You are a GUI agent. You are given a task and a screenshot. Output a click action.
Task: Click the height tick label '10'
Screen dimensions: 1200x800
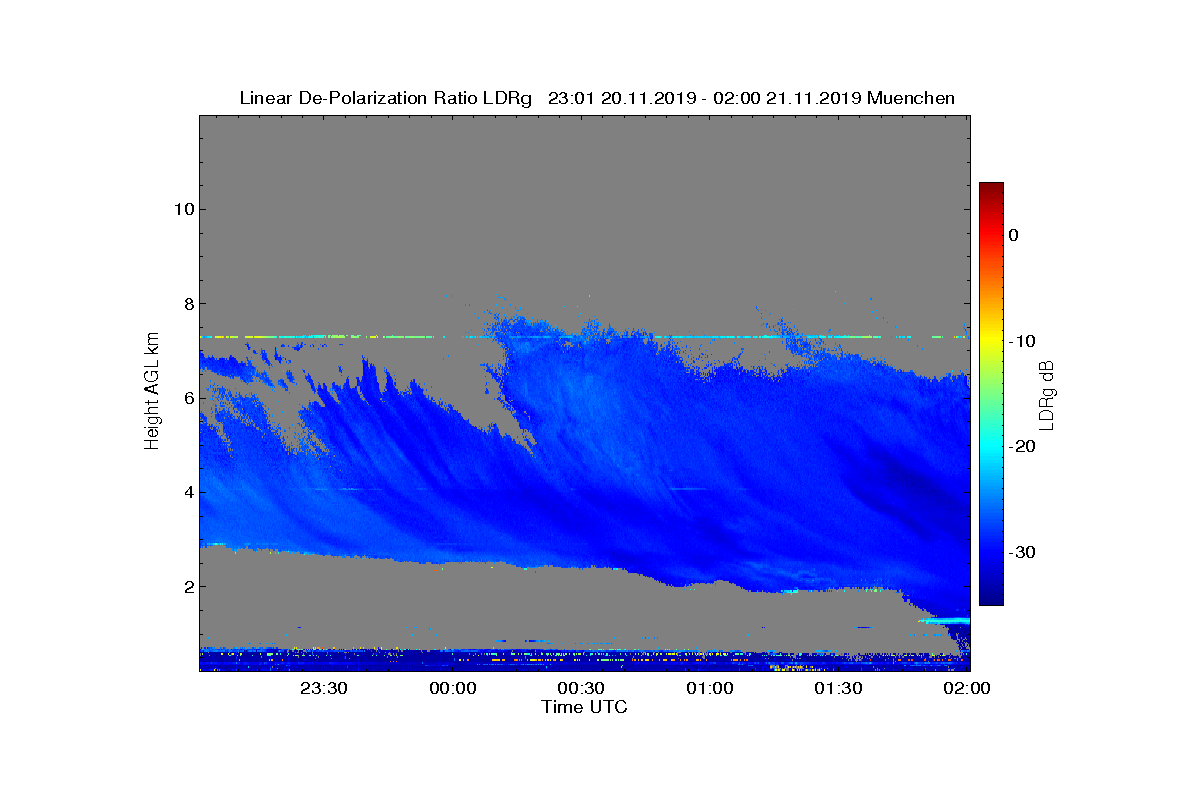182,209
